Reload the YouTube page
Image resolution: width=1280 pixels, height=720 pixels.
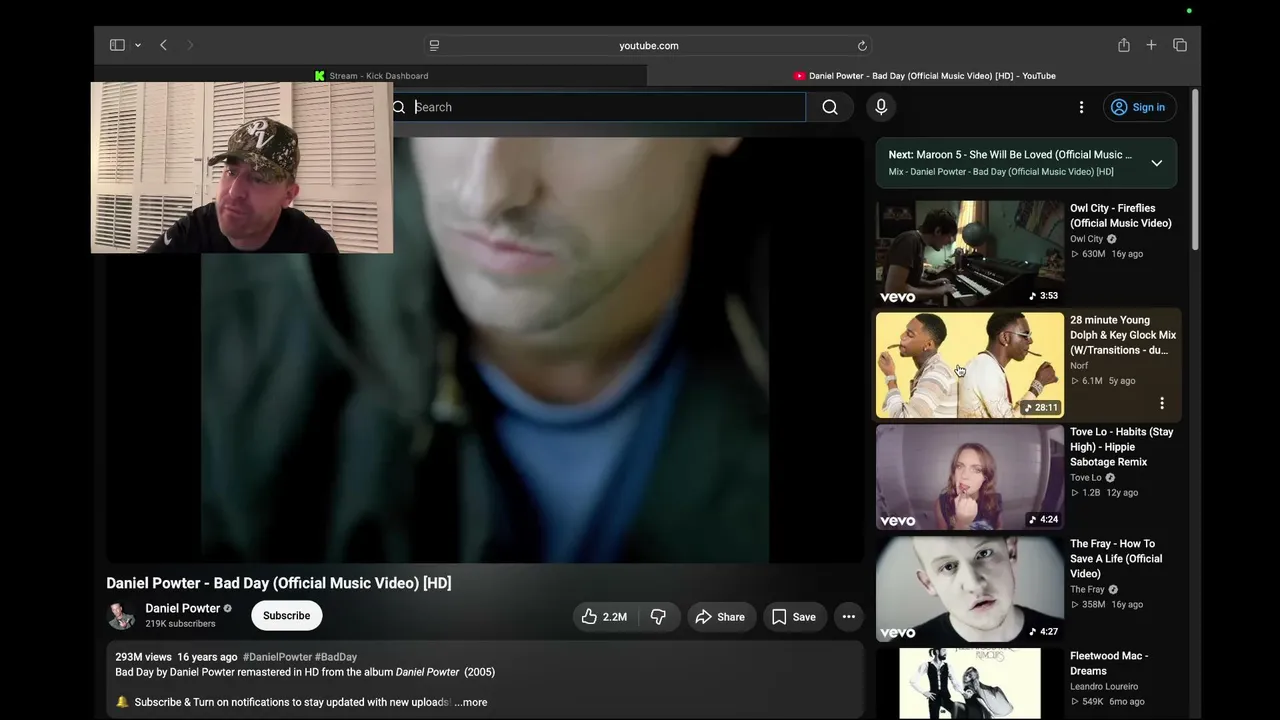[862, 45]
